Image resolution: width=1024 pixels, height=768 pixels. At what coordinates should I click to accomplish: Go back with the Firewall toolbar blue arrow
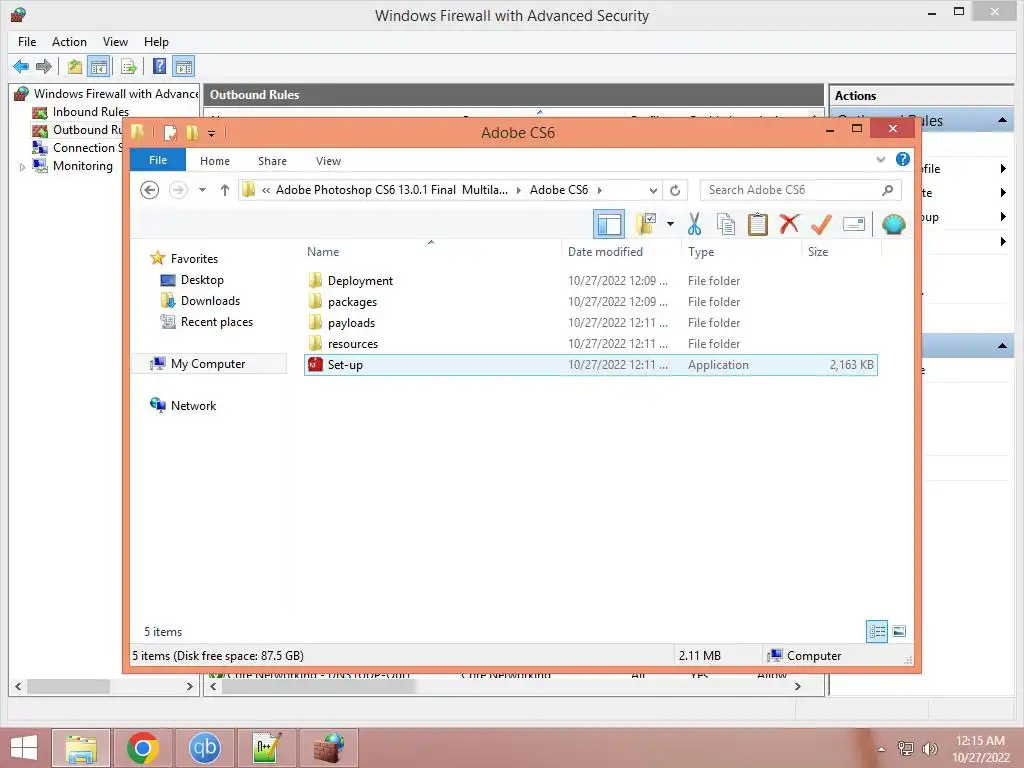coord(21,66)
